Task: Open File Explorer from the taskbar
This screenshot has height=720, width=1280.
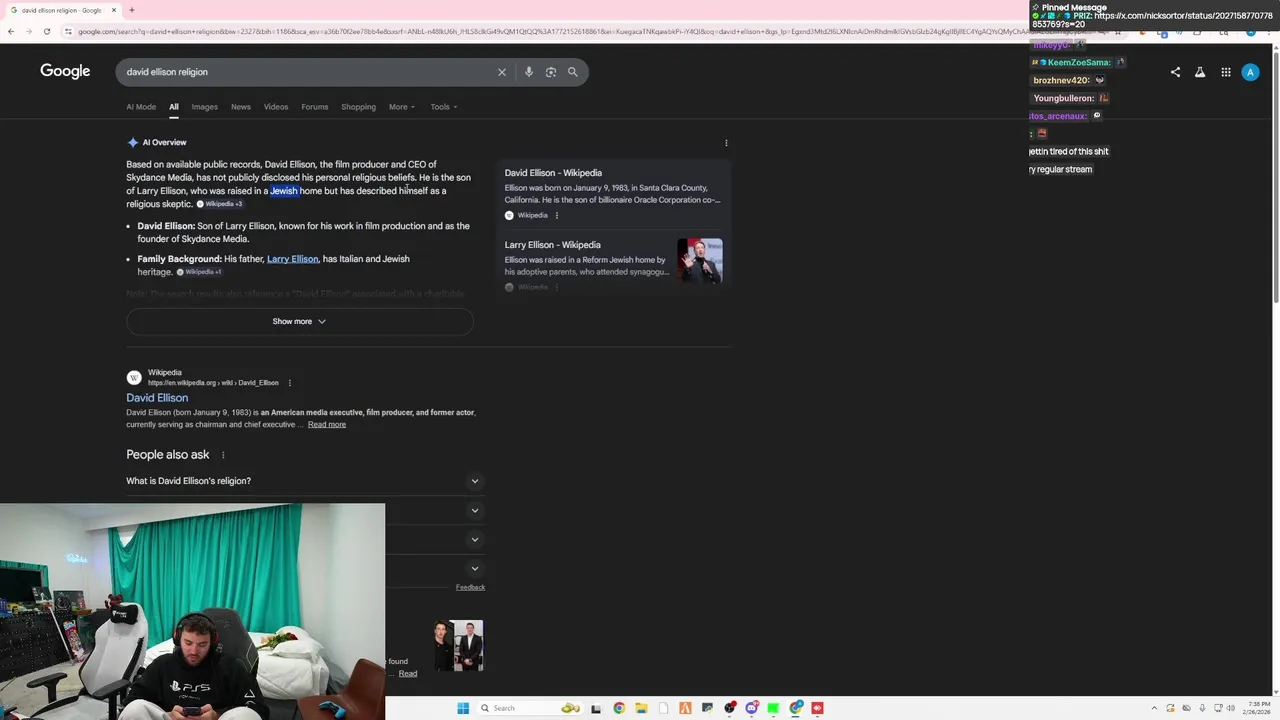Action: [641, 708]
